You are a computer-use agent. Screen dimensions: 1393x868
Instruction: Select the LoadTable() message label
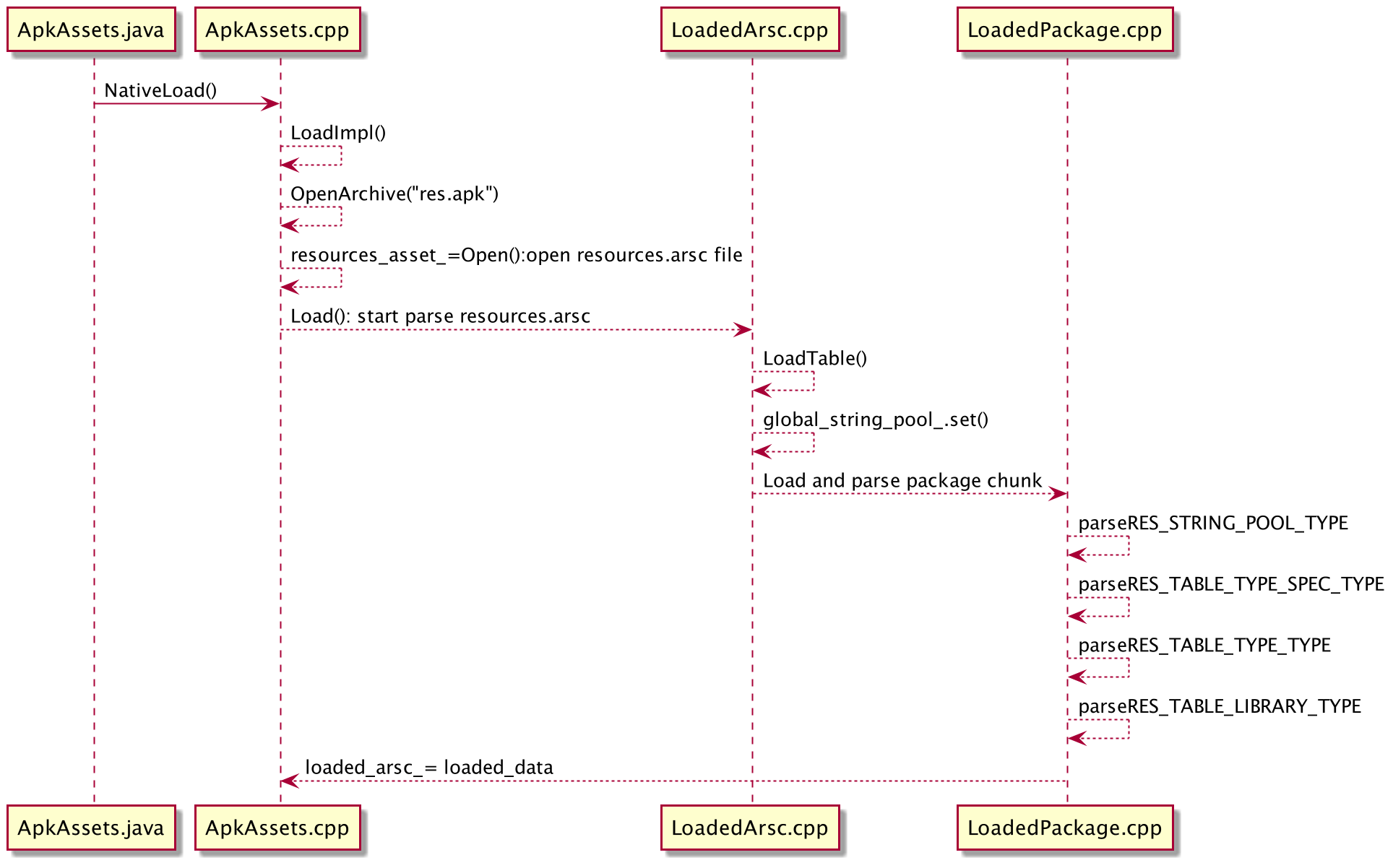pos(815,358)
